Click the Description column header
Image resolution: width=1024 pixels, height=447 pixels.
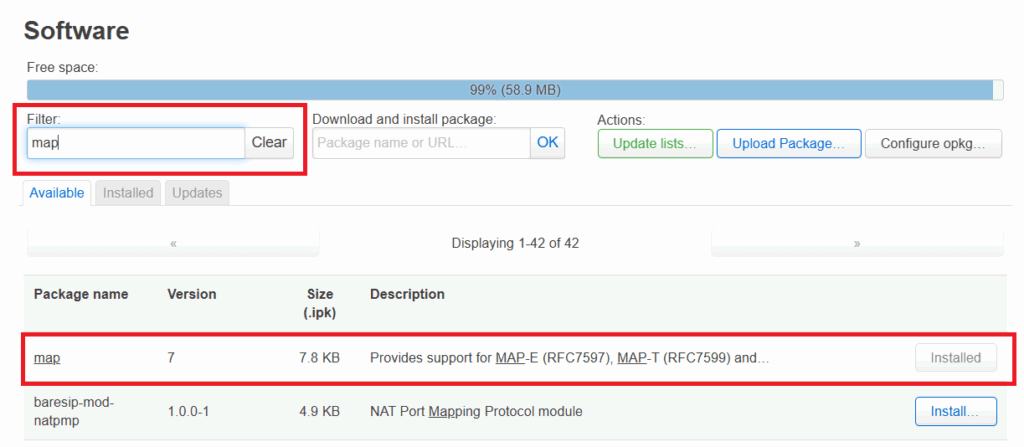(x=407, y=294)
